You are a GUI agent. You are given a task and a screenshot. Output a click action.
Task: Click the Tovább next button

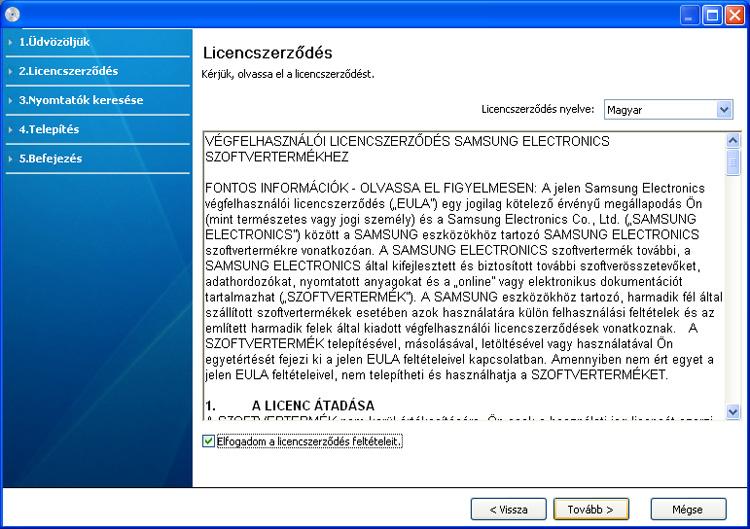[x=591, y=509]
